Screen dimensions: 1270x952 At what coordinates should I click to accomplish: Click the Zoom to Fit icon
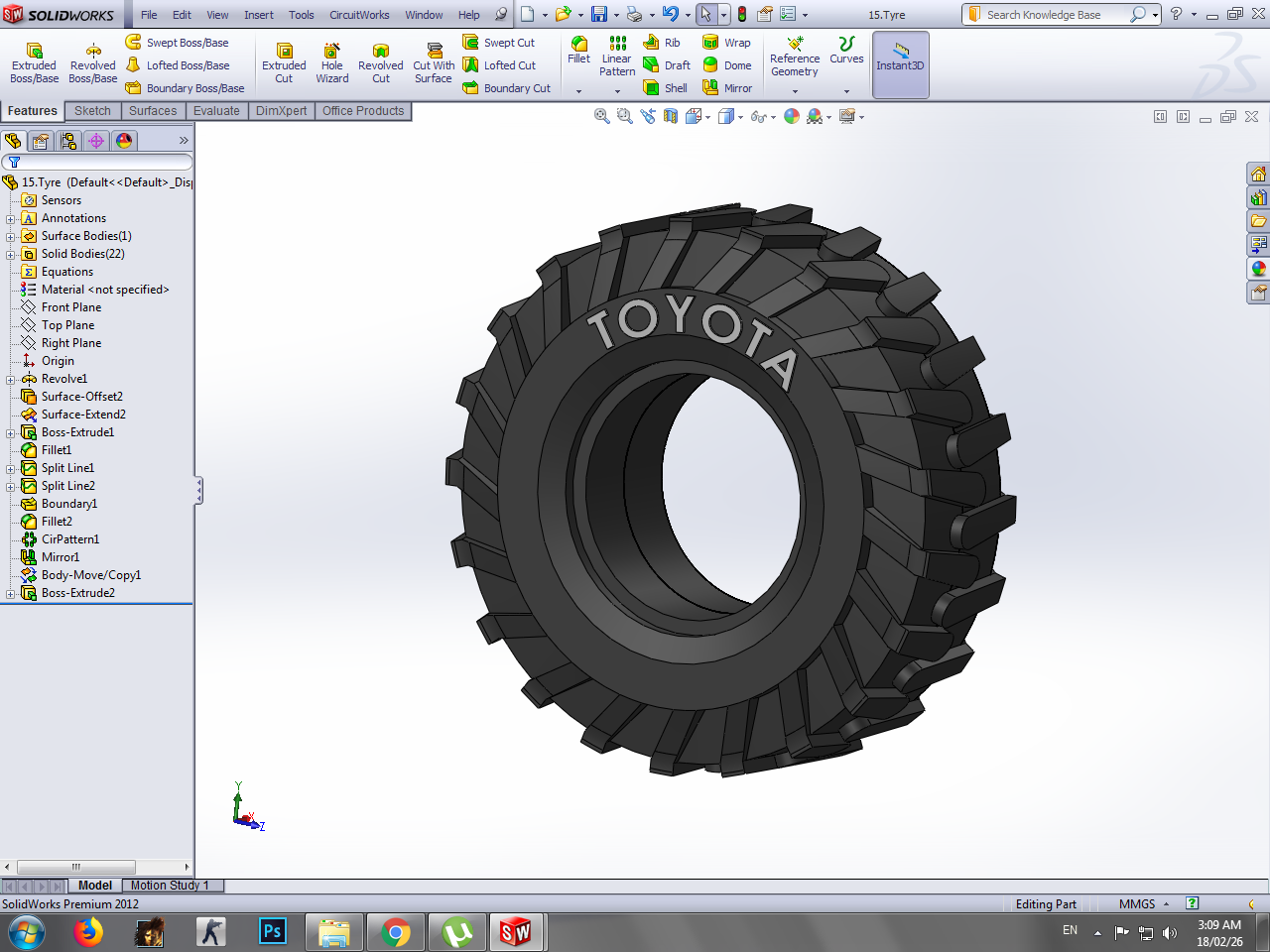(601, 116)
